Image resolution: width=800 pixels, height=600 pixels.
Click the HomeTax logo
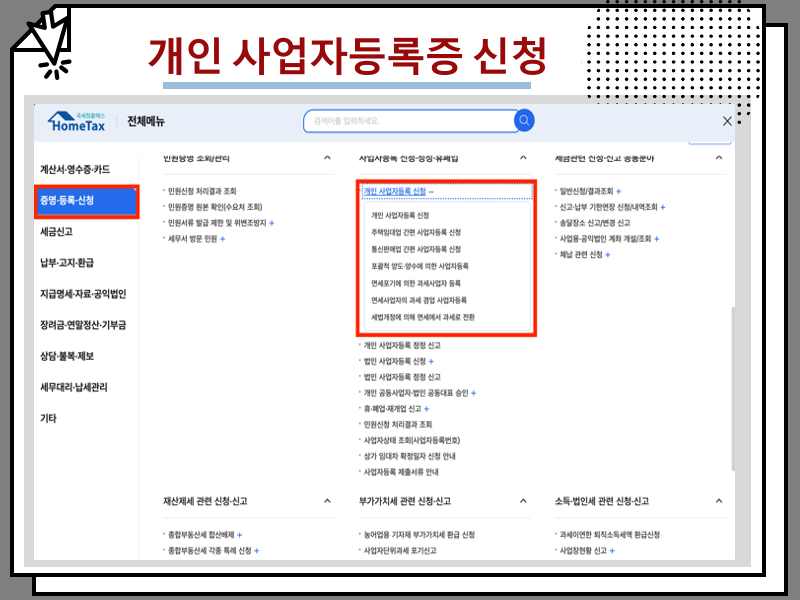[77, 122]
